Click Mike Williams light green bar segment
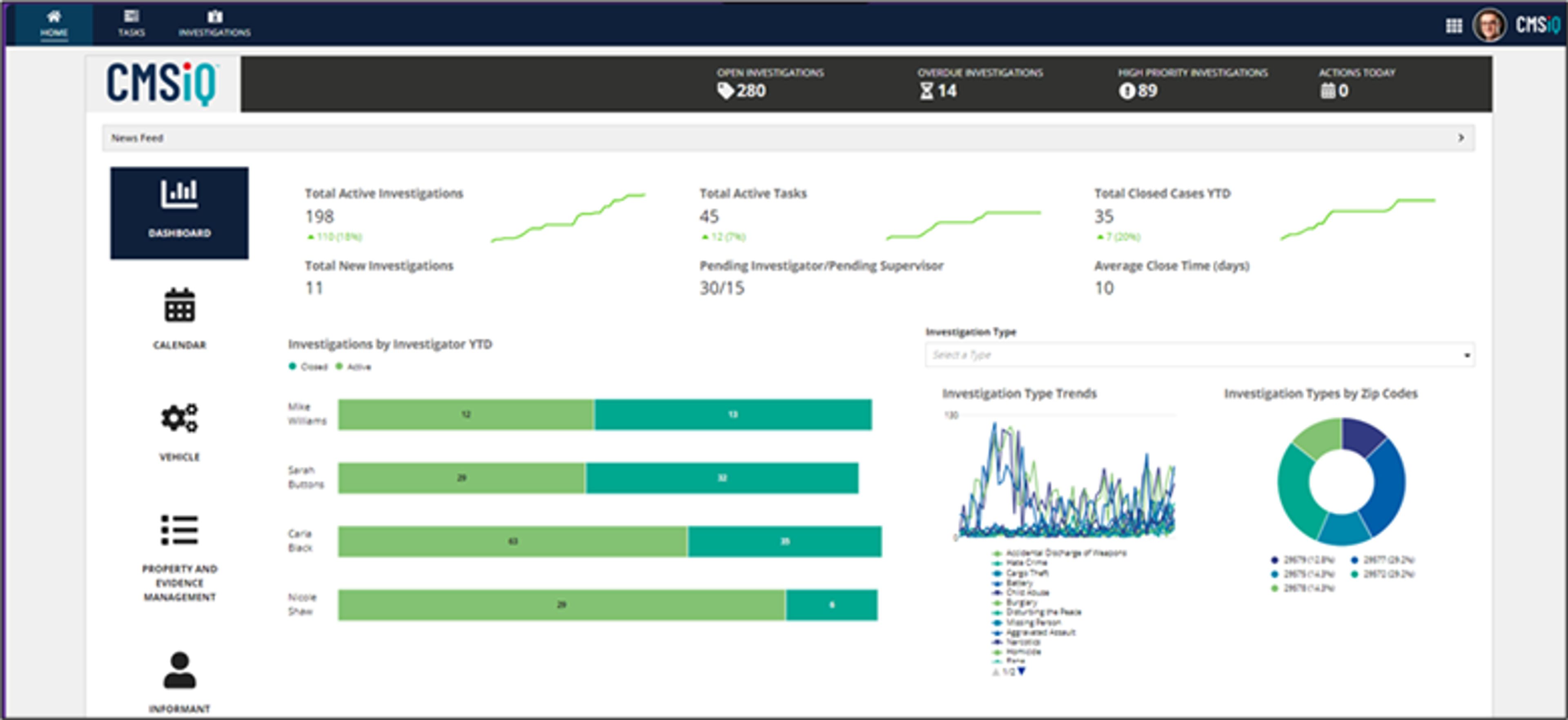 point(465,415)
